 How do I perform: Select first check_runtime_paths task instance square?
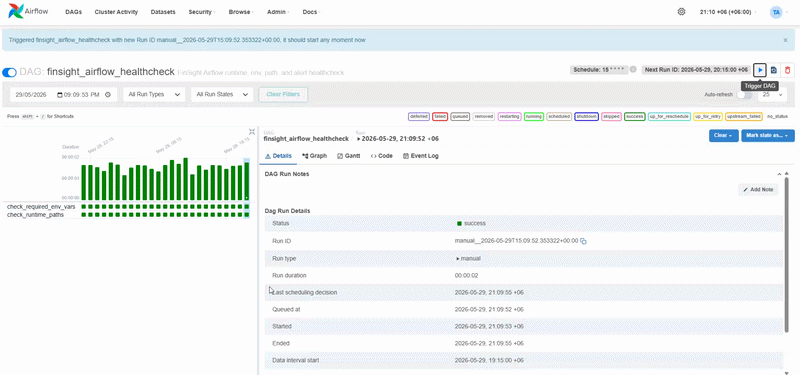84,215
